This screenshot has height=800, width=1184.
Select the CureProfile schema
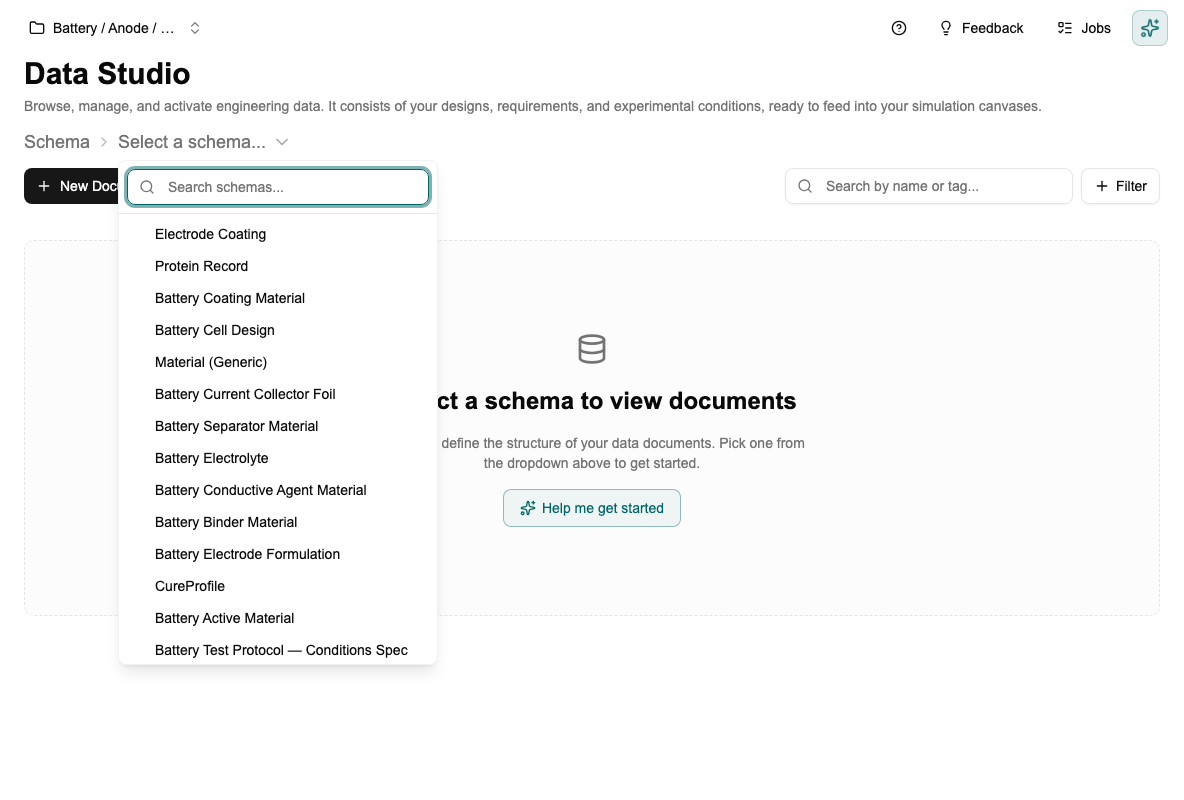click(x=278, y=586)
